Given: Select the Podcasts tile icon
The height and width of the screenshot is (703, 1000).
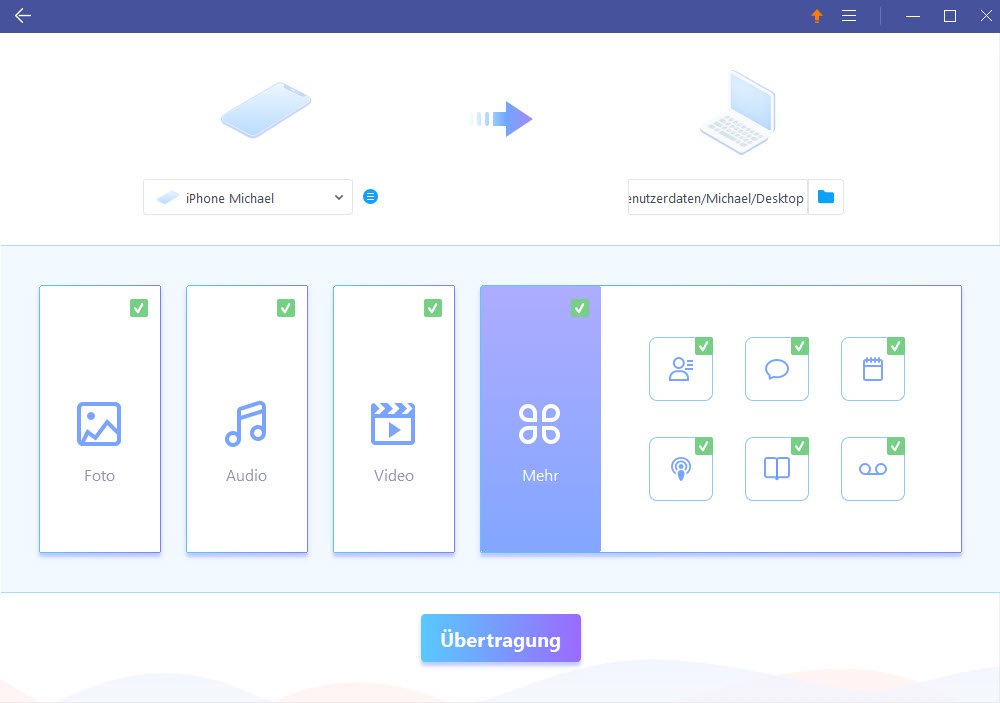Looking at the screenshot, I should [680, 469].
